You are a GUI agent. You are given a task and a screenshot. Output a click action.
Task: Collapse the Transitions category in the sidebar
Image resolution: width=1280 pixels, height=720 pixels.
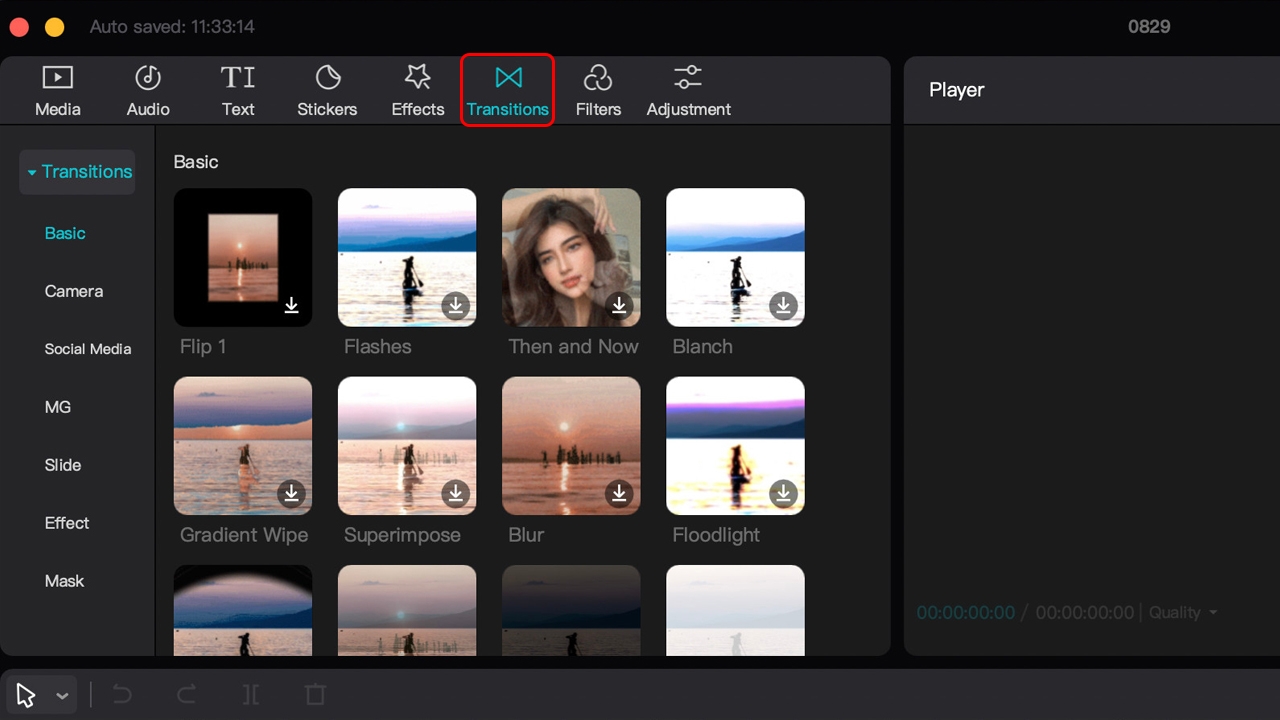click(31, 171)
